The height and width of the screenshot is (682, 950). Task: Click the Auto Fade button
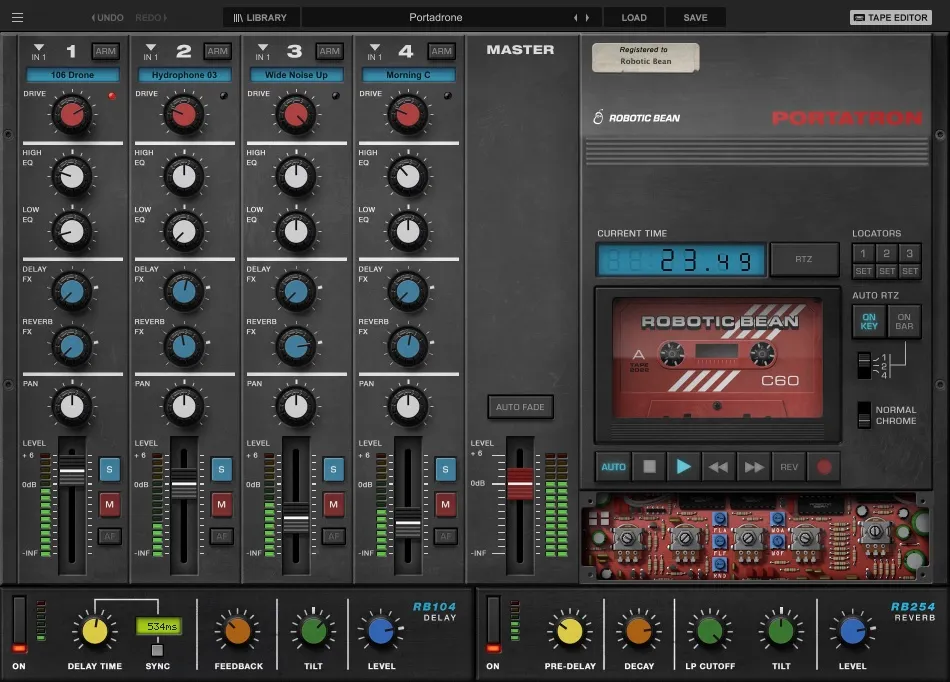(520, 407)
